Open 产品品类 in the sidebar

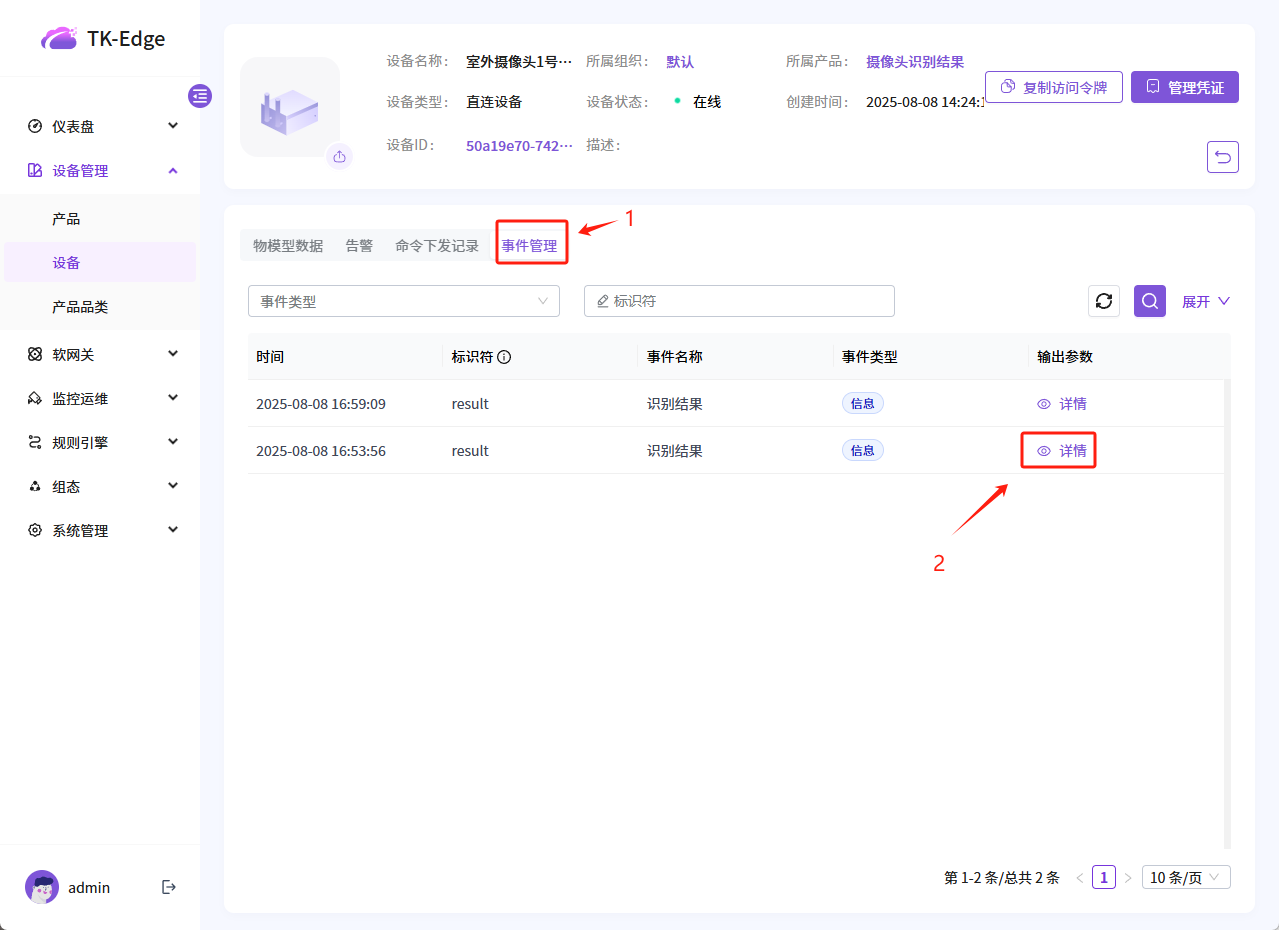80,307
